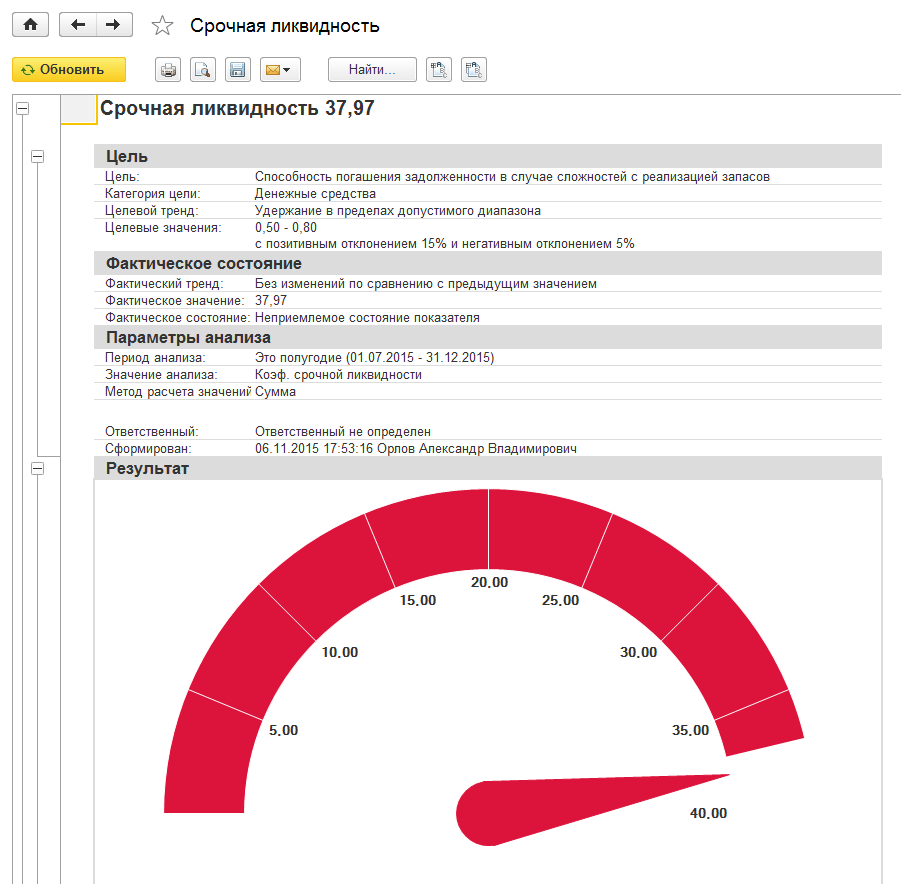Navigate forward with the right arrow
Viewport: 901px width, 884px height.
coord(114,25)
